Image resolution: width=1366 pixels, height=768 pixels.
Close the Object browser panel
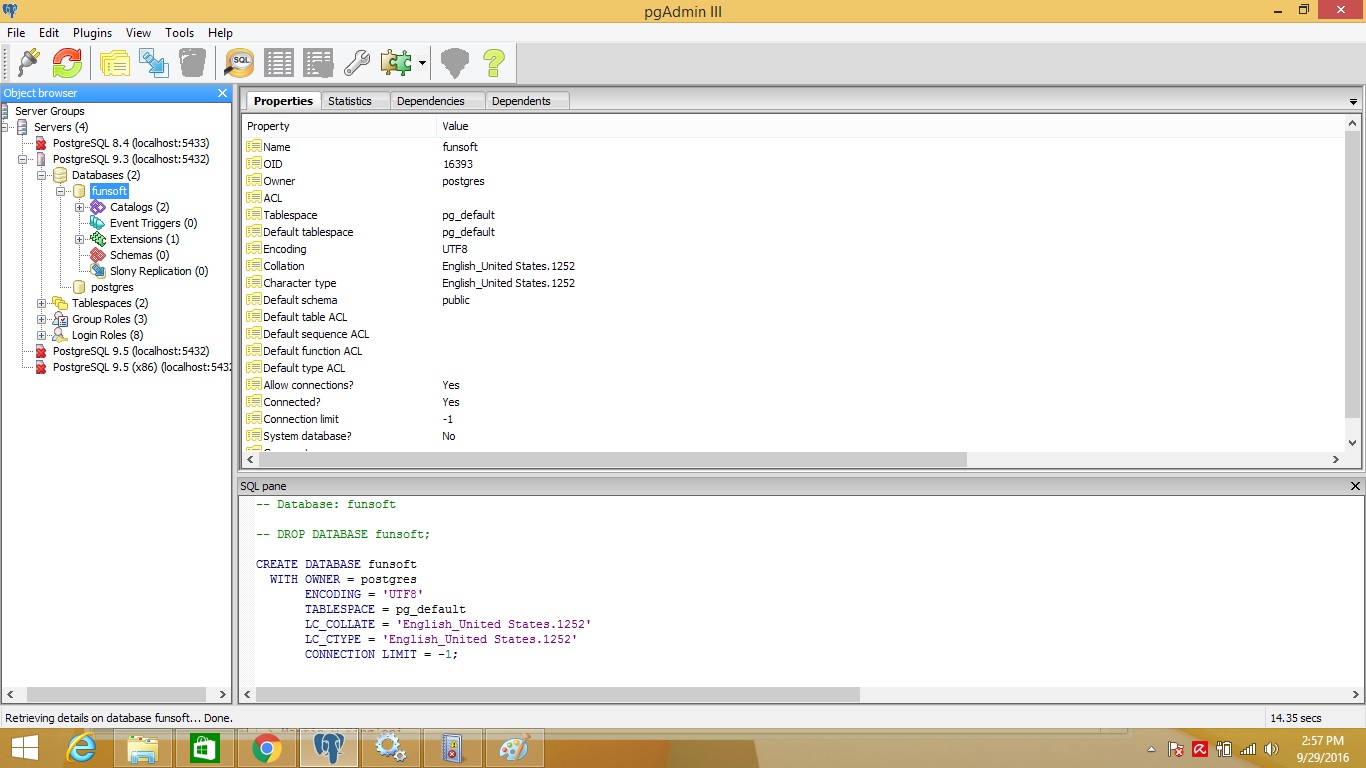tap(222, 93)
